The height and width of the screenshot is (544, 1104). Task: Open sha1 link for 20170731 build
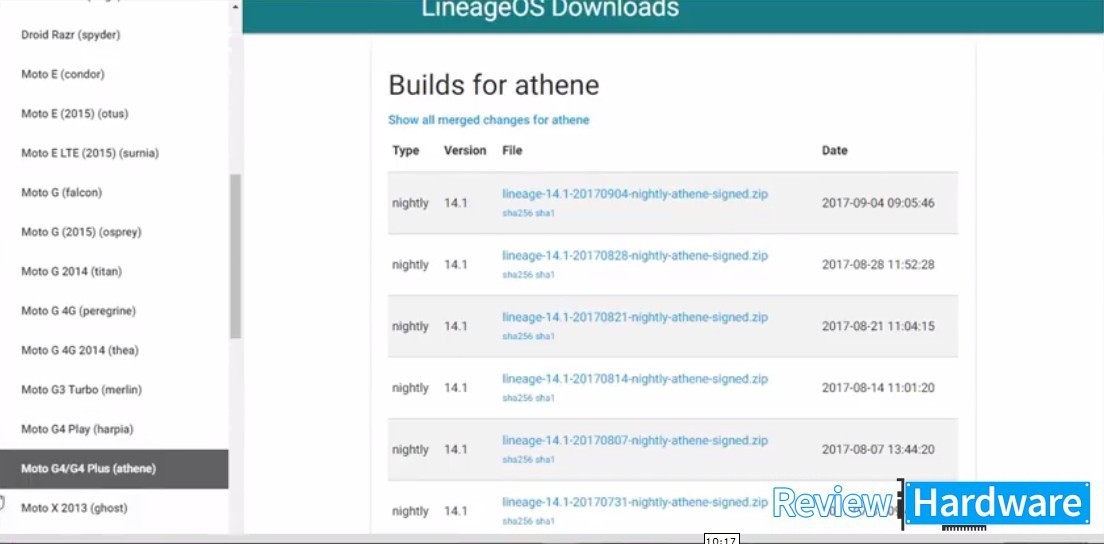point(545,521)
